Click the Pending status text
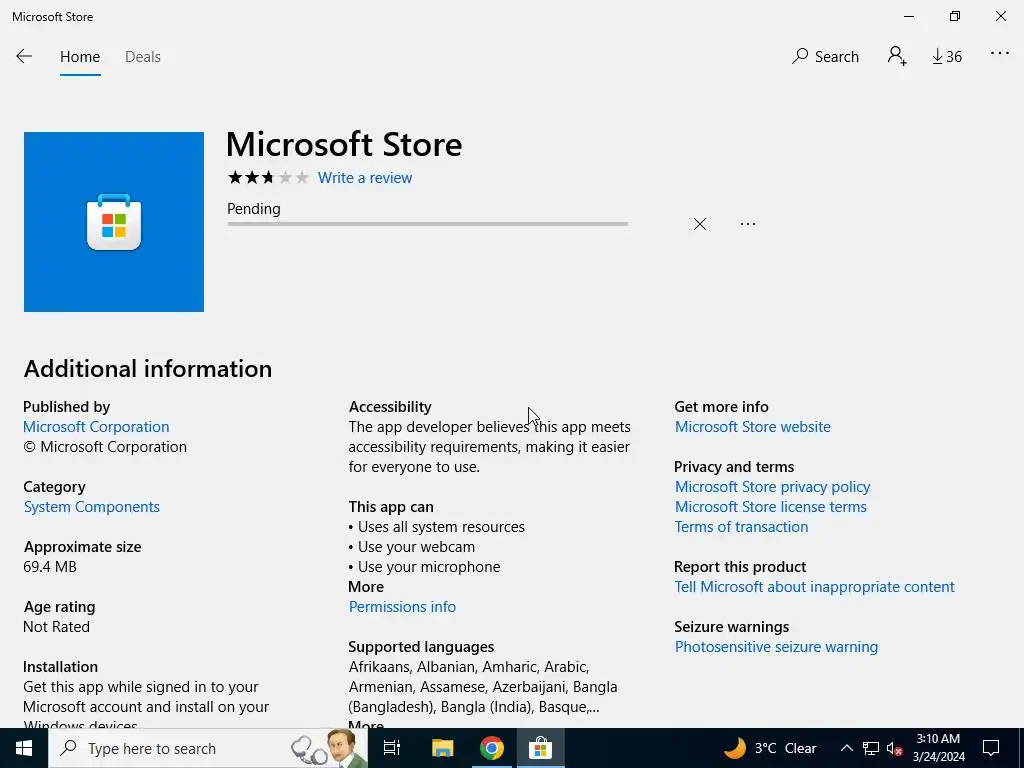The height and width of the screenshot is (768, 1024). (253, 209)
